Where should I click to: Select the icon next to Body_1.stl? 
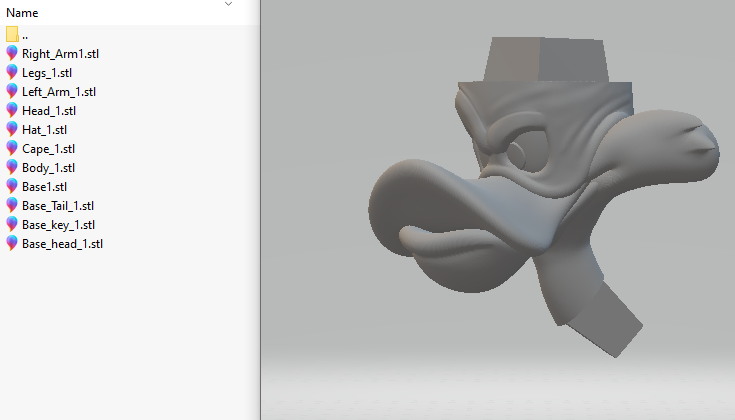[x=12, y=167]
